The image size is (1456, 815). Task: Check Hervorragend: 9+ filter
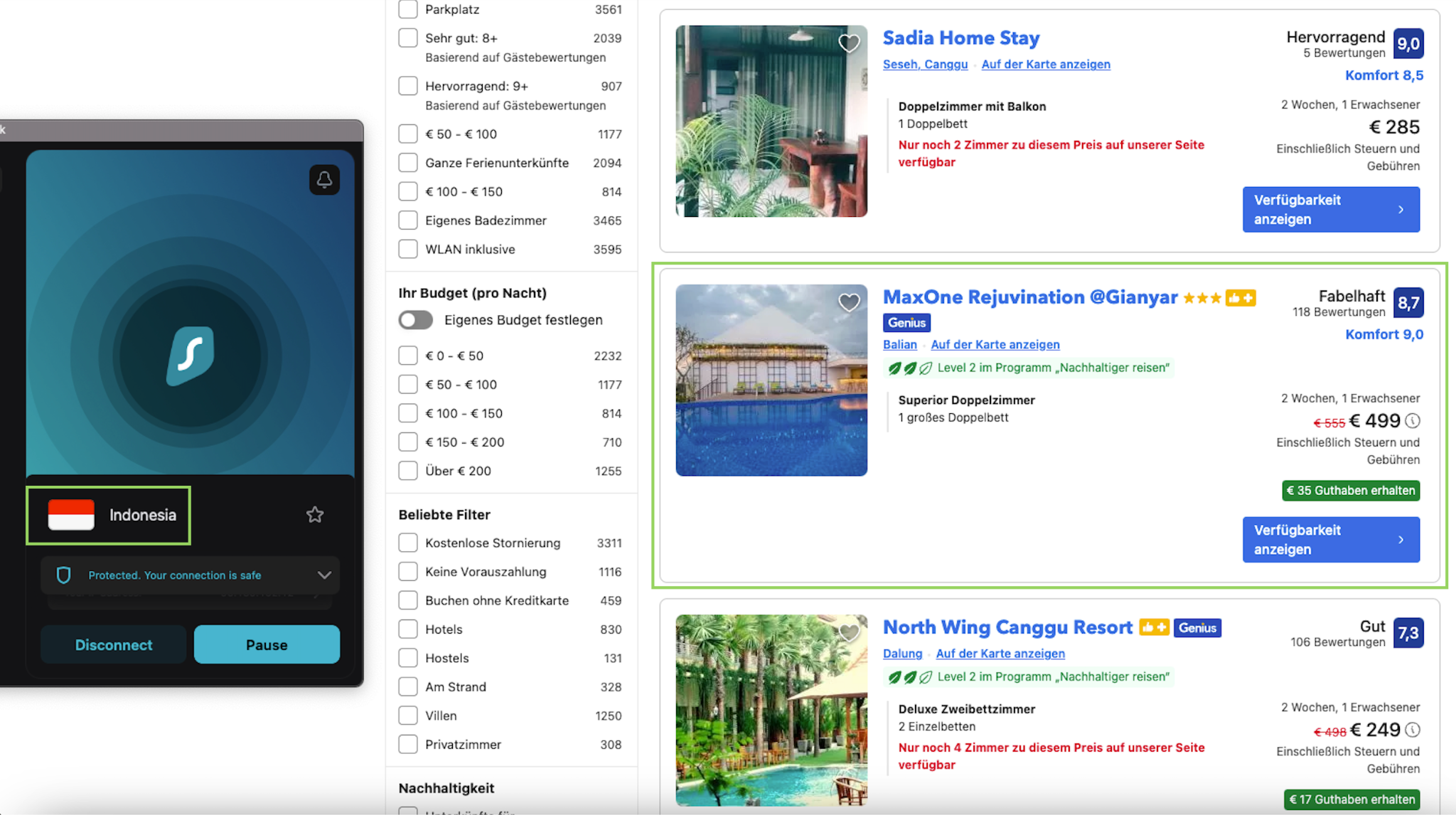408,86
